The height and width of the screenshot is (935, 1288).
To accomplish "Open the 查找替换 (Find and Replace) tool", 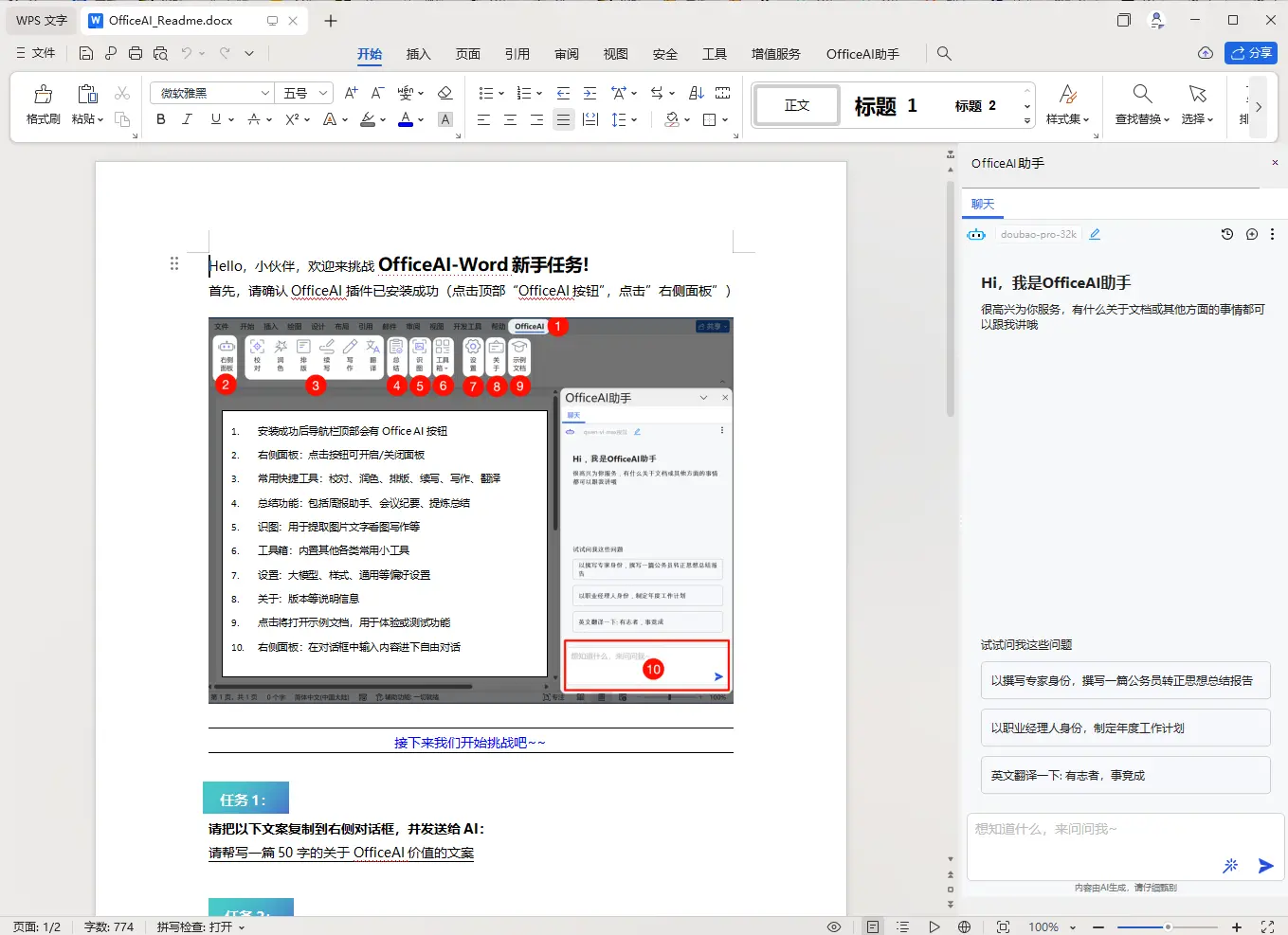I will (1140, 104).
